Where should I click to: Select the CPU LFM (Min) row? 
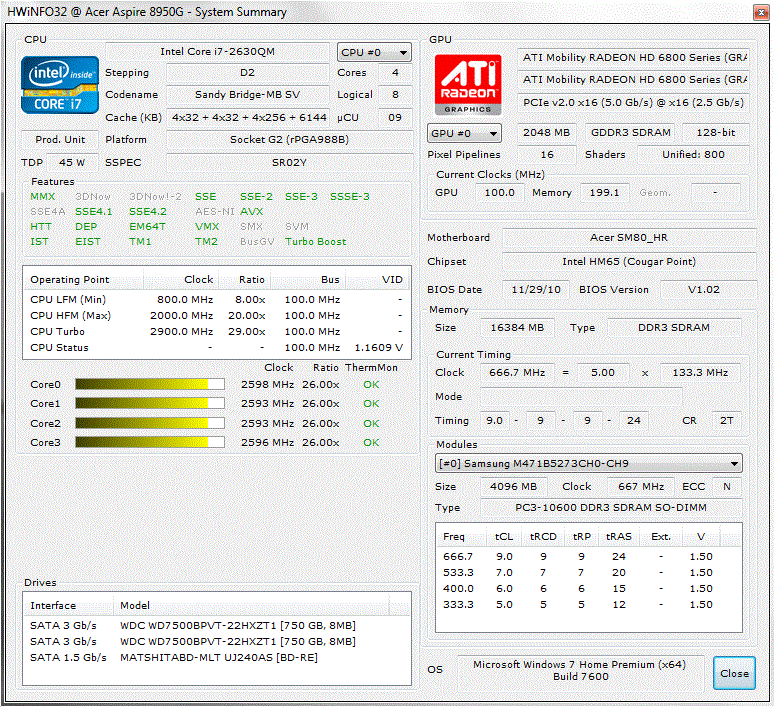pyautogui.click(x=216, y=299)
